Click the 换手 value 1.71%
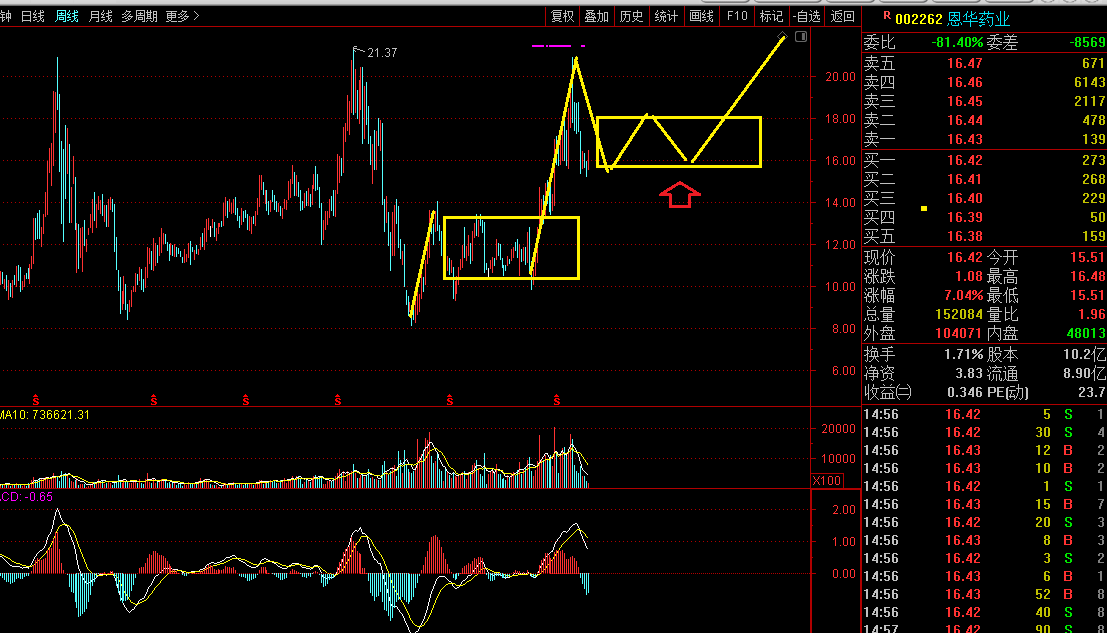Image resolution: width=1107 pixels, height=633 pixels. pos(964,355)
